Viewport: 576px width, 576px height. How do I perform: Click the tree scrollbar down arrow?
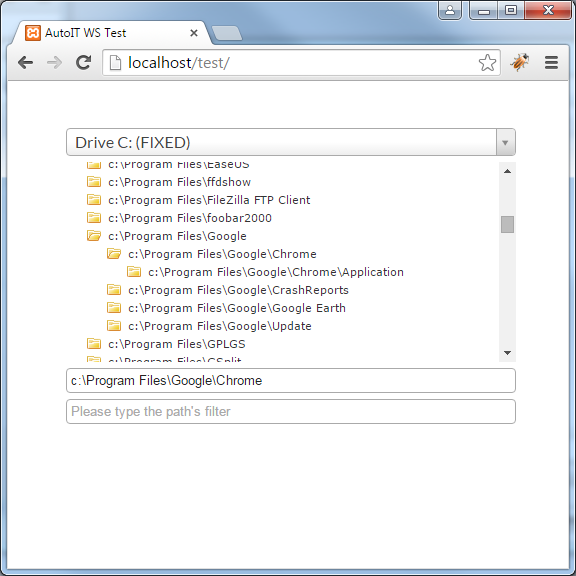tap(507, 353)
